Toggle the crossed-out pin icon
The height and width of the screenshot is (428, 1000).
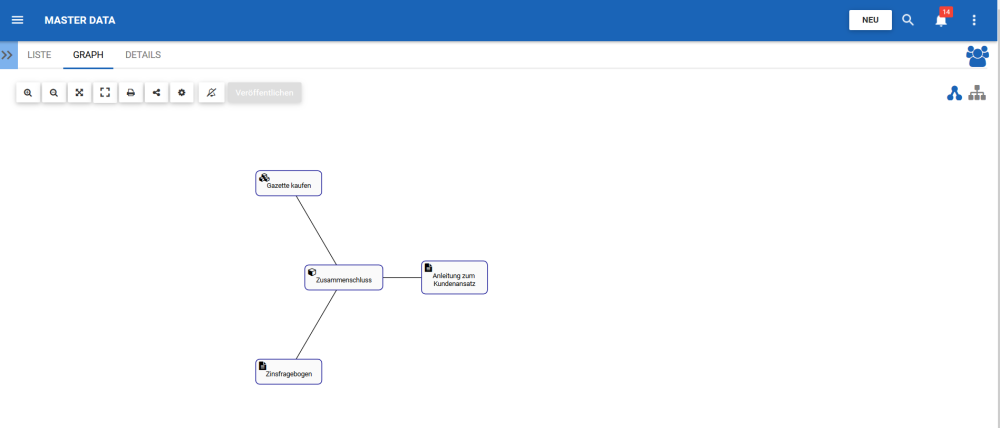pos(212,92)
